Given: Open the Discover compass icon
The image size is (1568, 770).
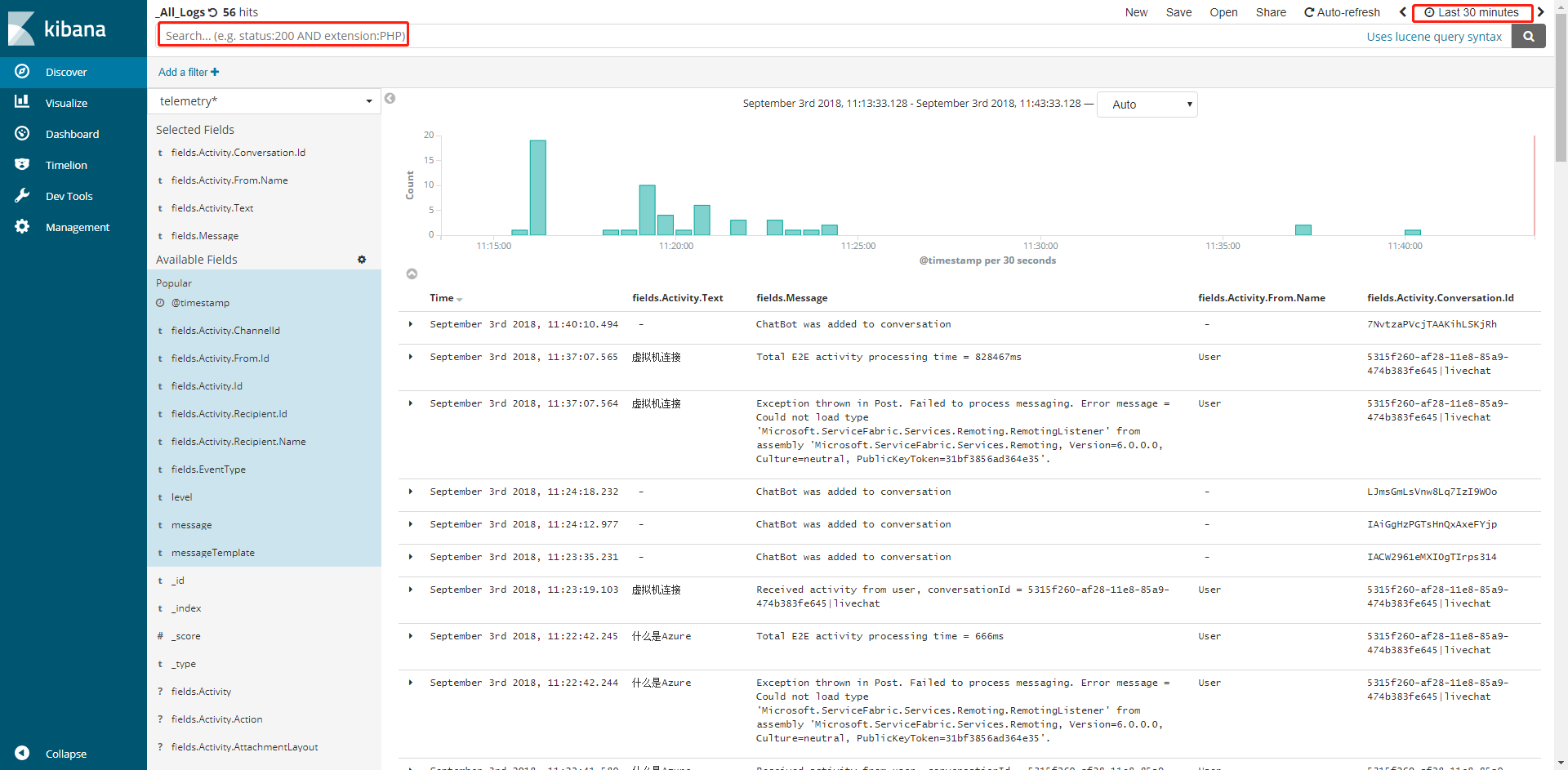Looking at the screenshot, I should [22, 72].
